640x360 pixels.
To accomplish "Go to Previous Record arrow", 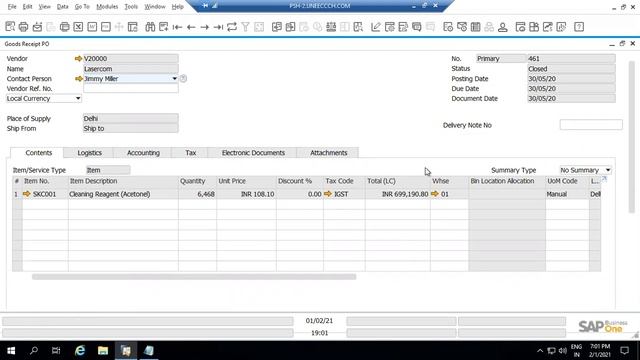I will [191, 27].
